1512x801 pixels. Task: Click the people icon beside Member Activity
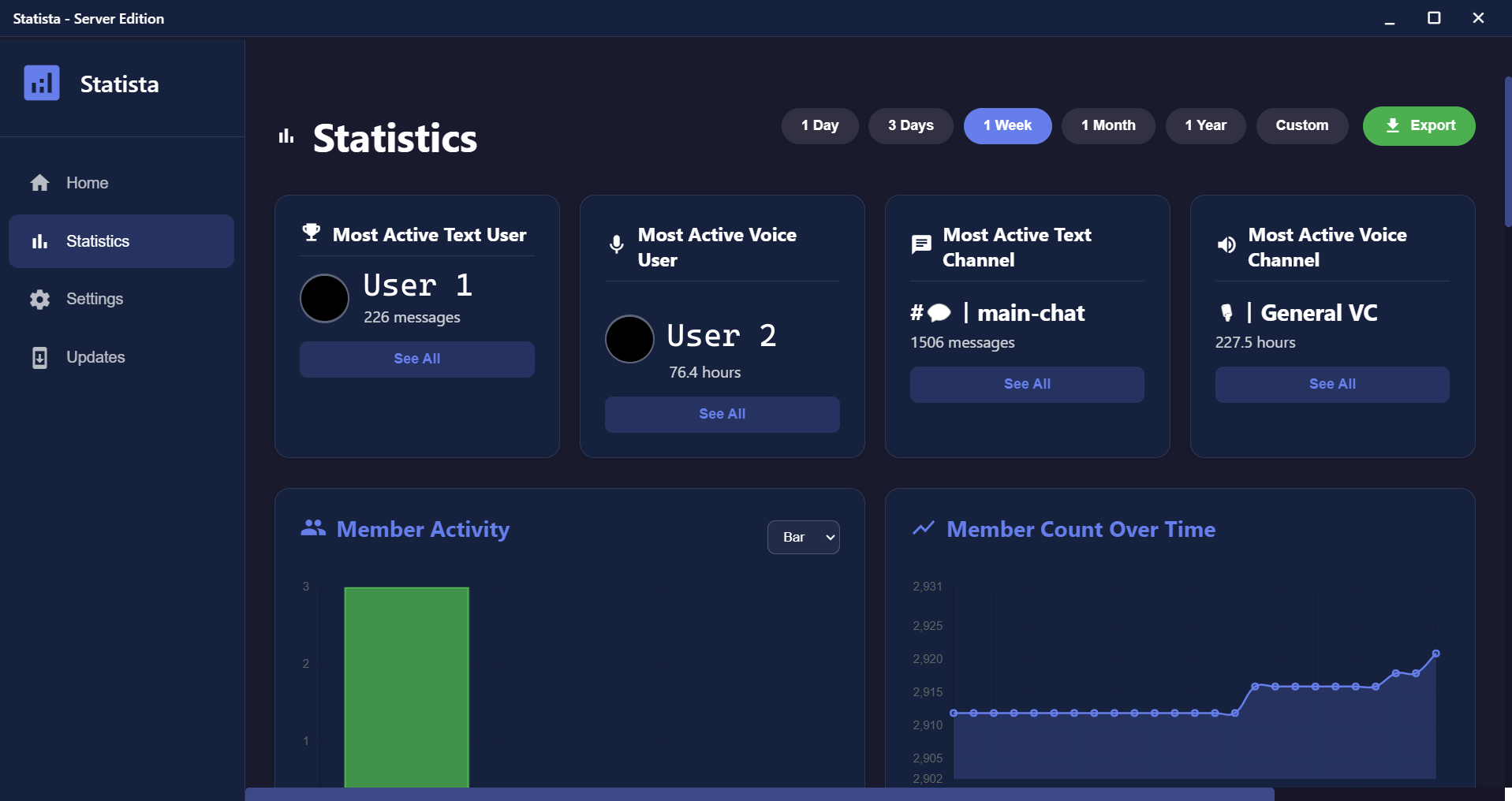click(312, 529)
